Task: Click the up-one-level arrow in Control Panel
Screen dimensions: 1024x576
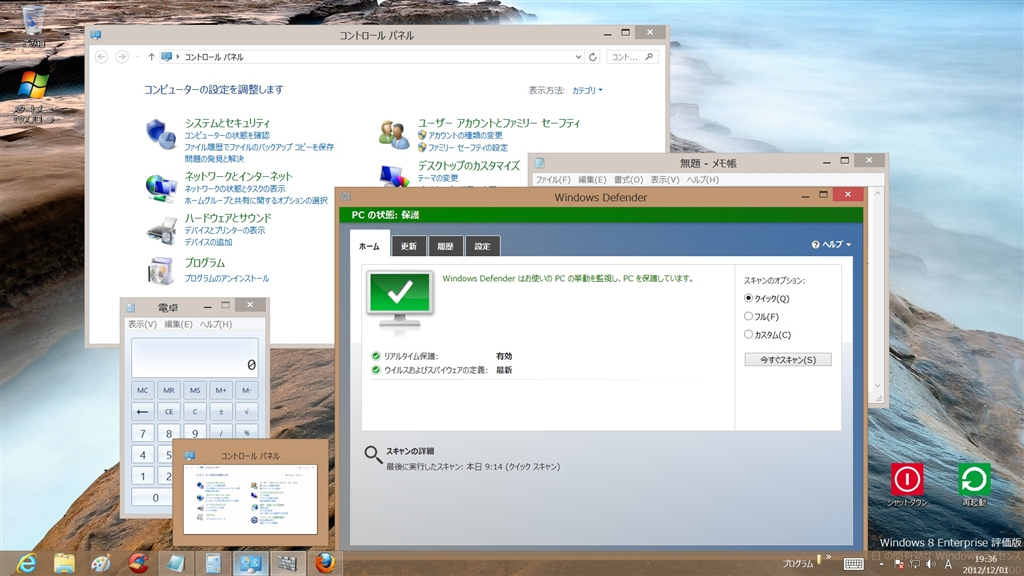Action: click(x=152, y=57)
